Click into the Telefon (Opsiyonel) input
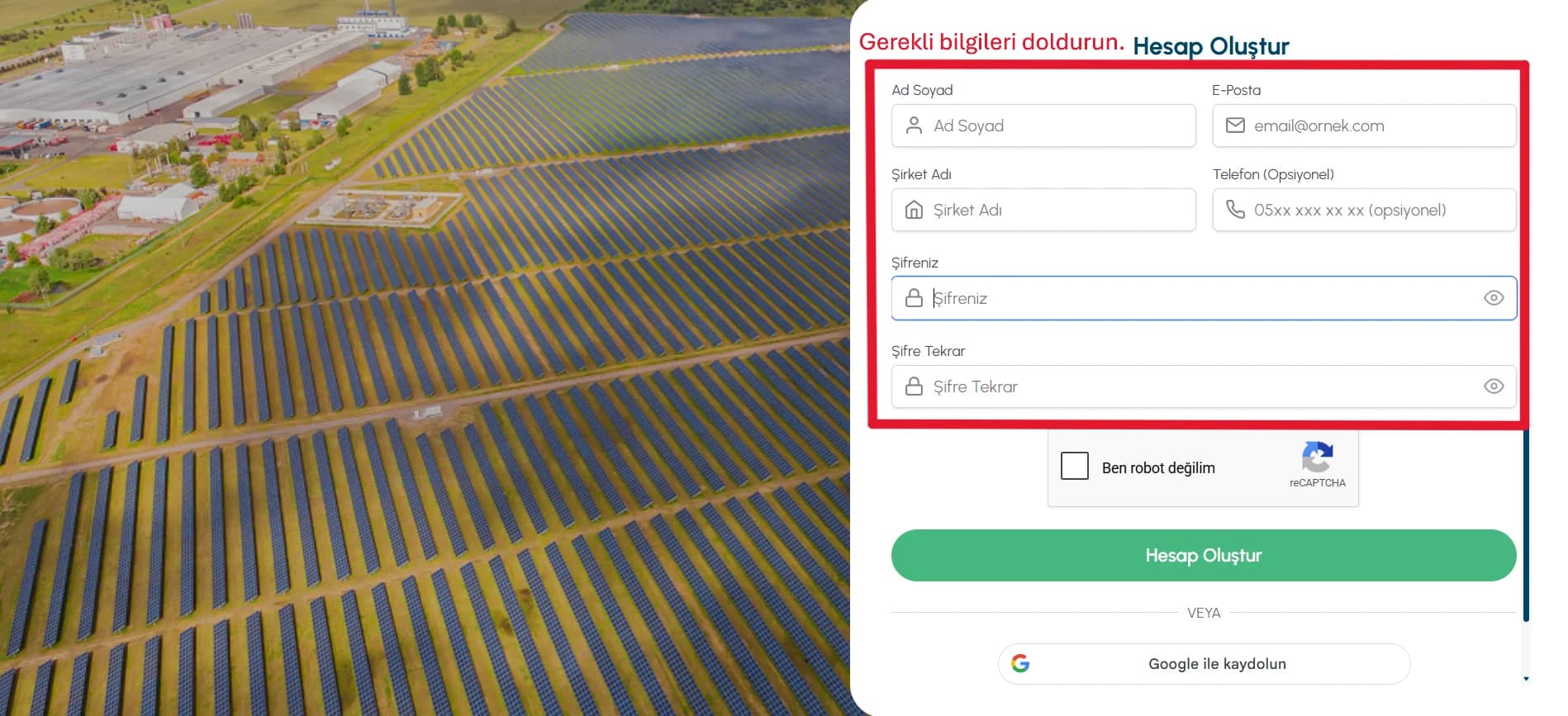Screen dimensions: 1568x716 (1364, 210)
